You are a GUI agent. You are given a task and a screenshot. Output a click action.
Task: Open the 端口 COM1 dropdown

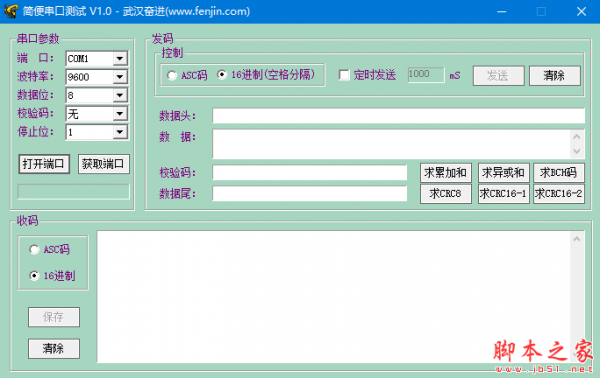tap(120, 59)
